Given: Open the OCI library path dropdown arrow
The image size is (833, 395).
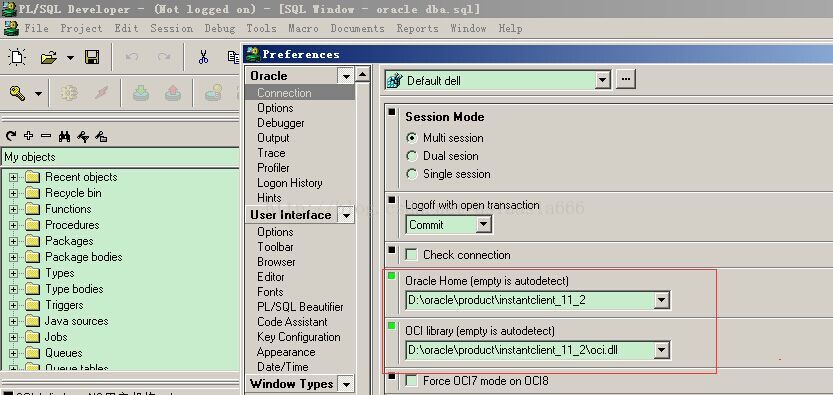Looking at the screenshot, I should [x=661, y=350].
